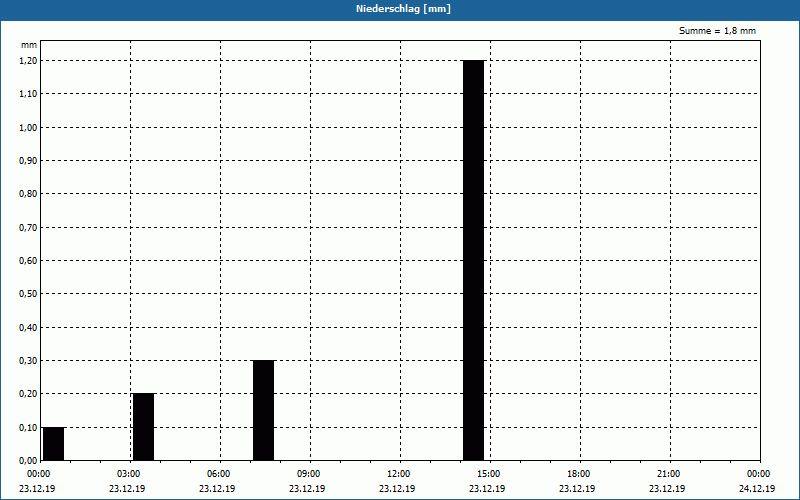
Task: Click the 0,20 y-axis value
Action: 28,394
